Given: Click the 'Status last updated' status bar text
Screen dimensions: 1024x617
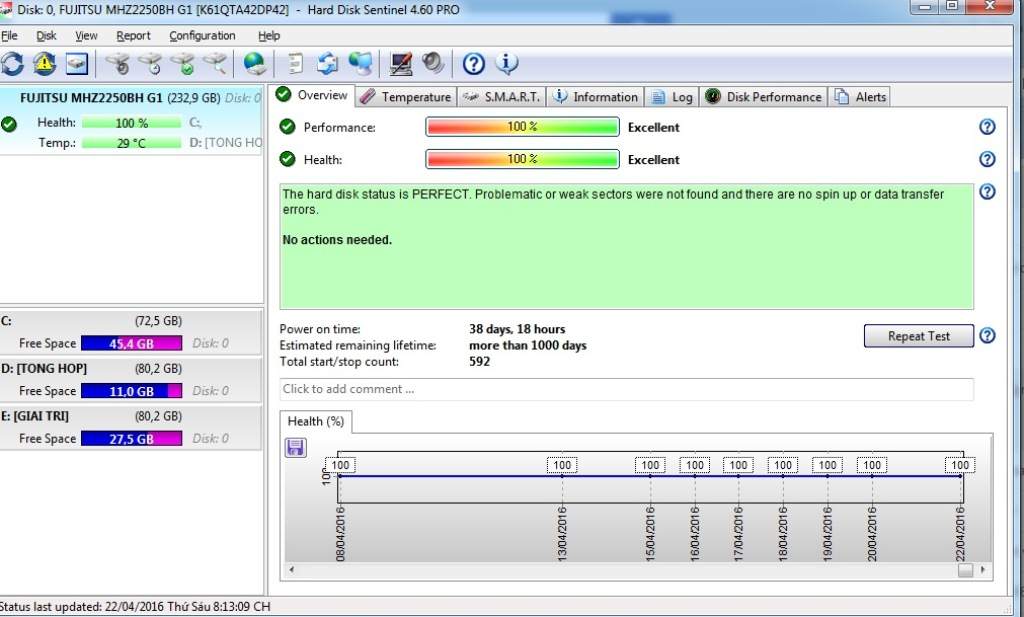Looking at the screenshot, I should point(135,607).
